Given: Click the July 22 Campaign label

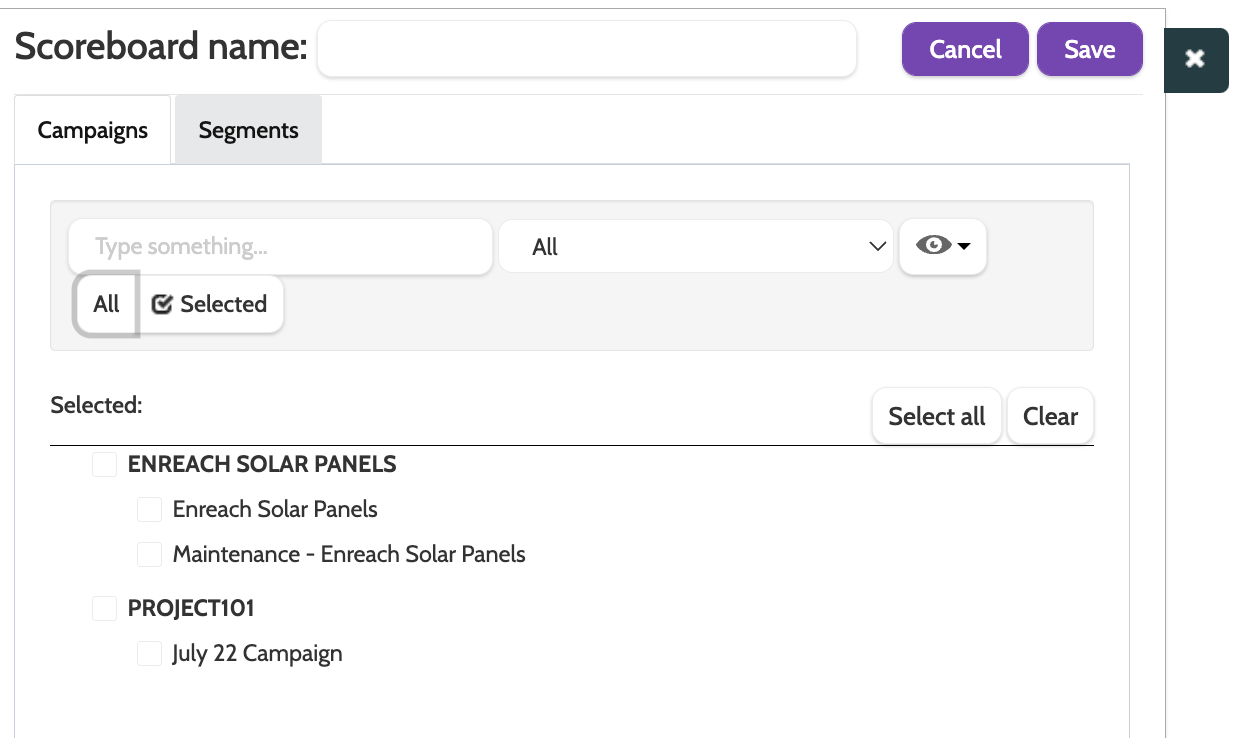Looking at the screenshot, I should [x=257, y=654].
